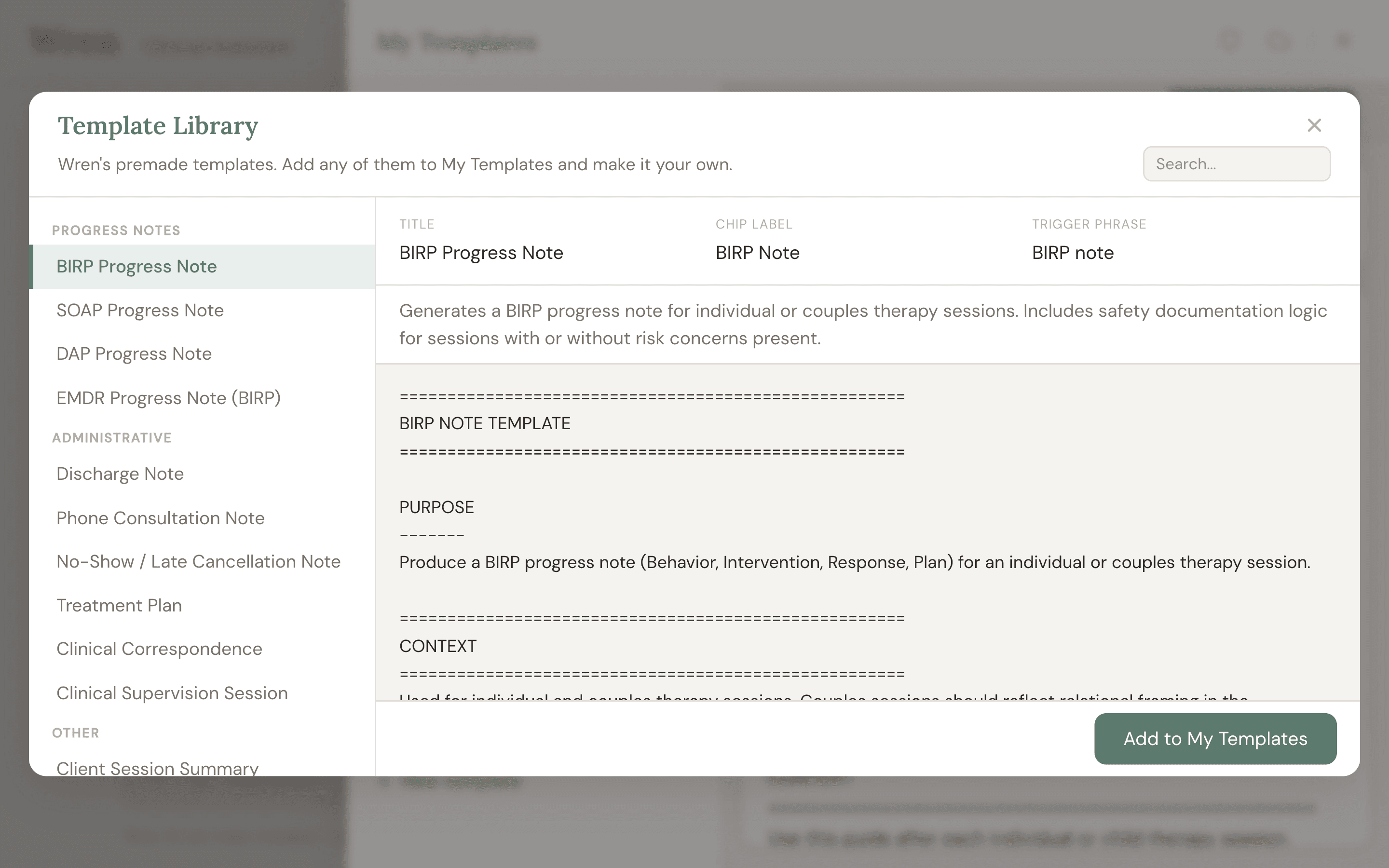Select the Discharge Note template
The width and height of the screenshot is (1389, 868).
point(202,474)
